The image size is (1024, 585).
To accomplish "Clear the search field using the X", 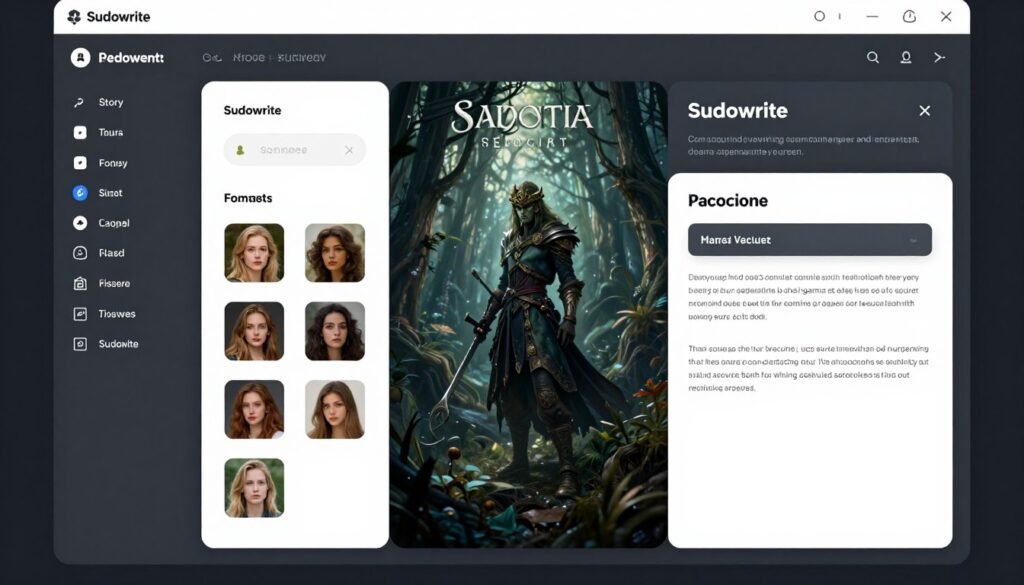I will click(x=349, y=149).
